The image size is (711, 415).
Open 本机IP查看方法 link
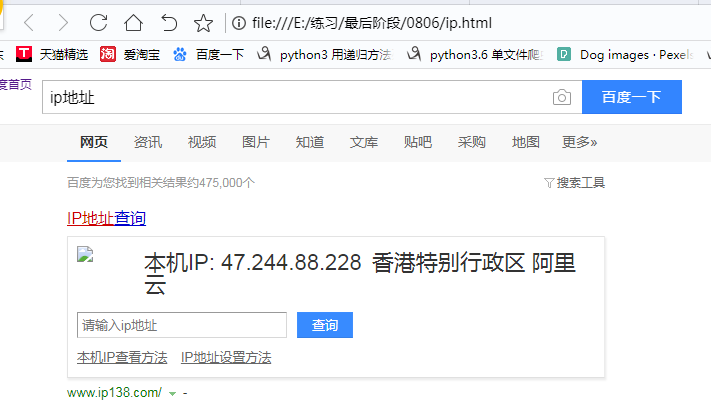122,357
